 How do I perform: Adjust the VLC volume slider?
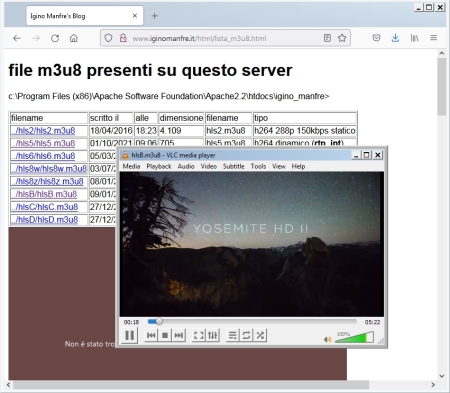[354, 337]
